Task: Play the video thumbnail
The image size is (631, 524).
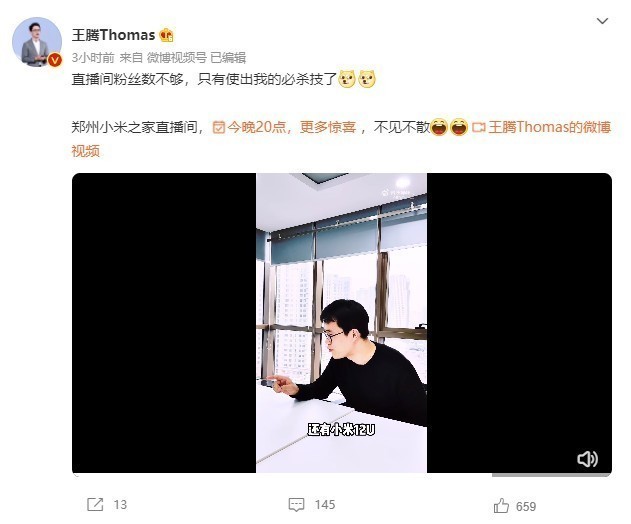Action: (342, 323)
